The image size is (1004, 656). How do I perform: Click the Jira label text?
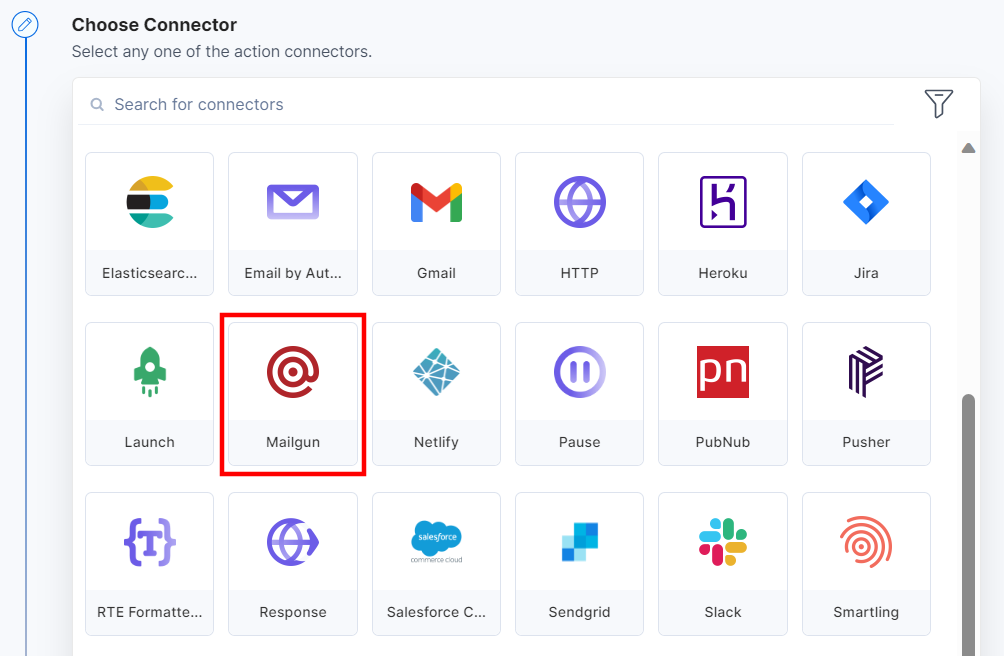click(x=866, y=273)
